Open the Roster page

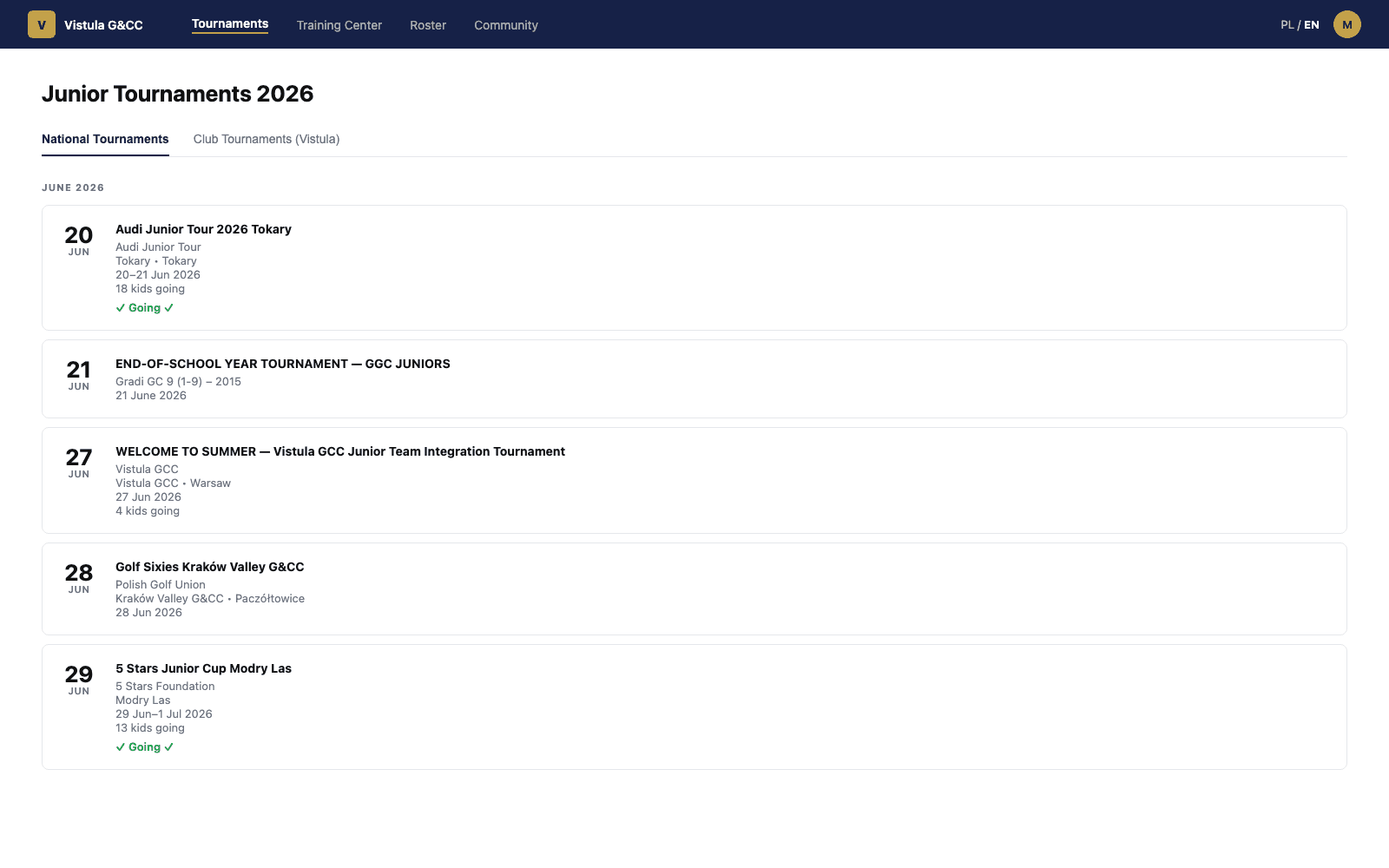point(428,25)
